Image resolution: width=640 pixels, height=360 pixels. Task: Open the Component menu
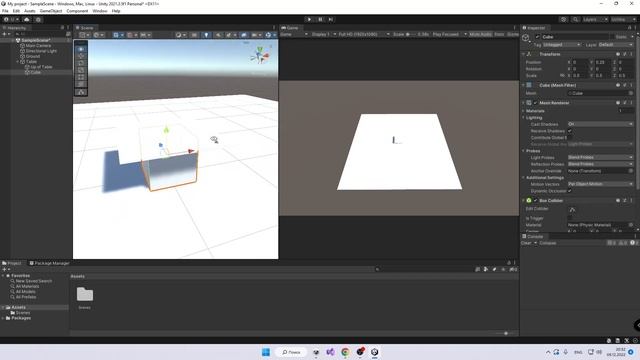[x=77, y=11]
